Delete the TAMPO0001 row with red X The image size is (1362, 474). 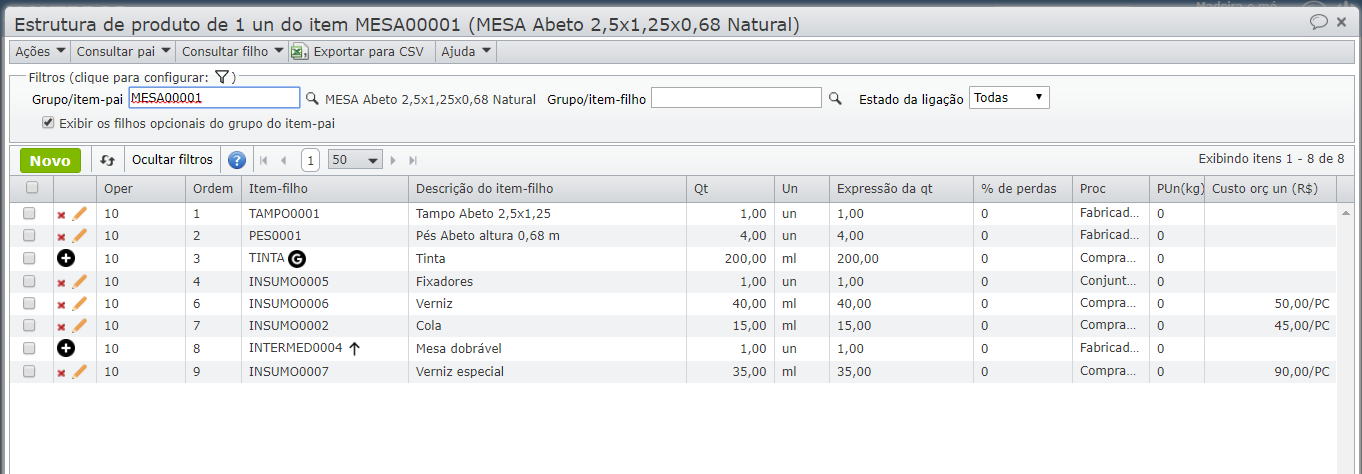coord(61,215)
